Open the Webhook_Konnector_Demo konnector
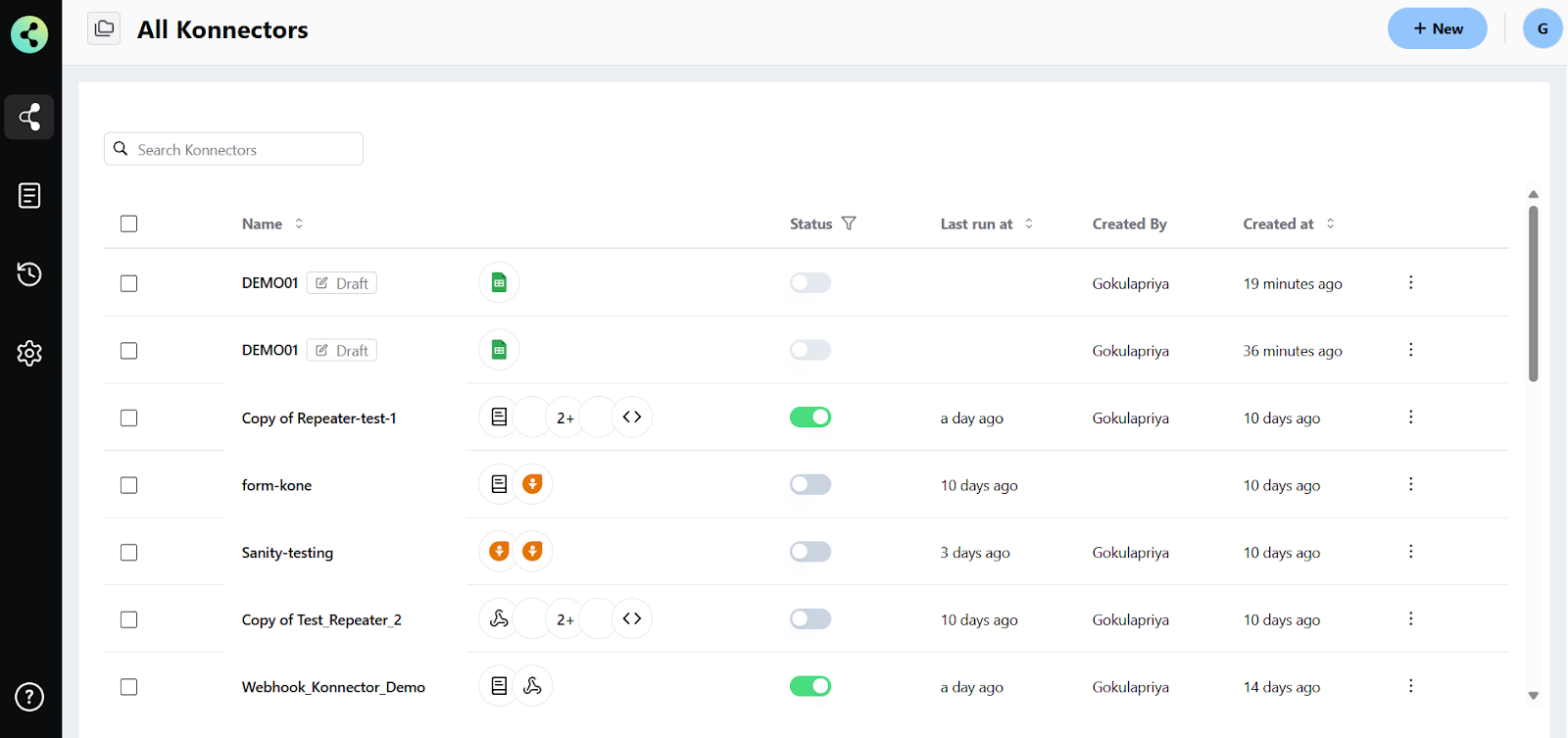The image size is (1568, 738). coord(333,687)
